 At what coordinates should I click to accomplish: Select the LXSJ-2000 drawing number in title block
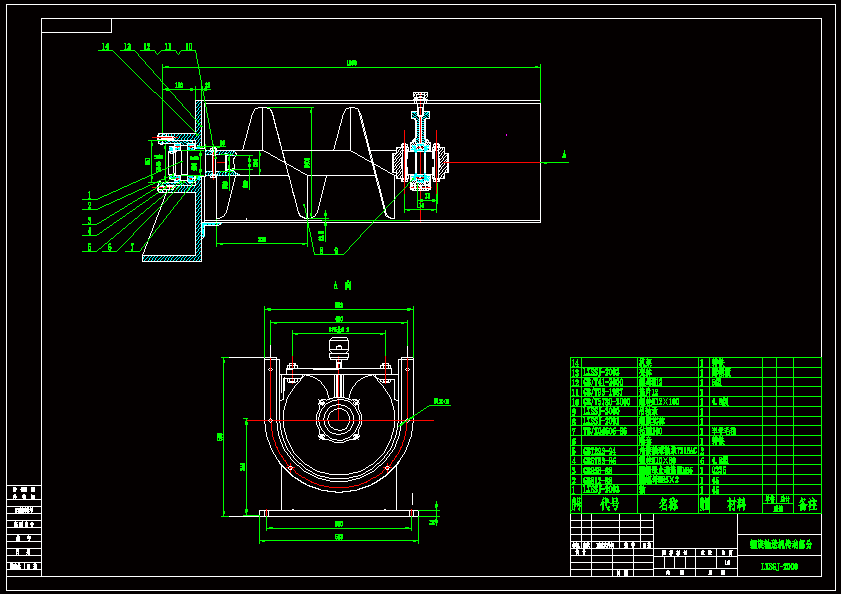(779, 567)
